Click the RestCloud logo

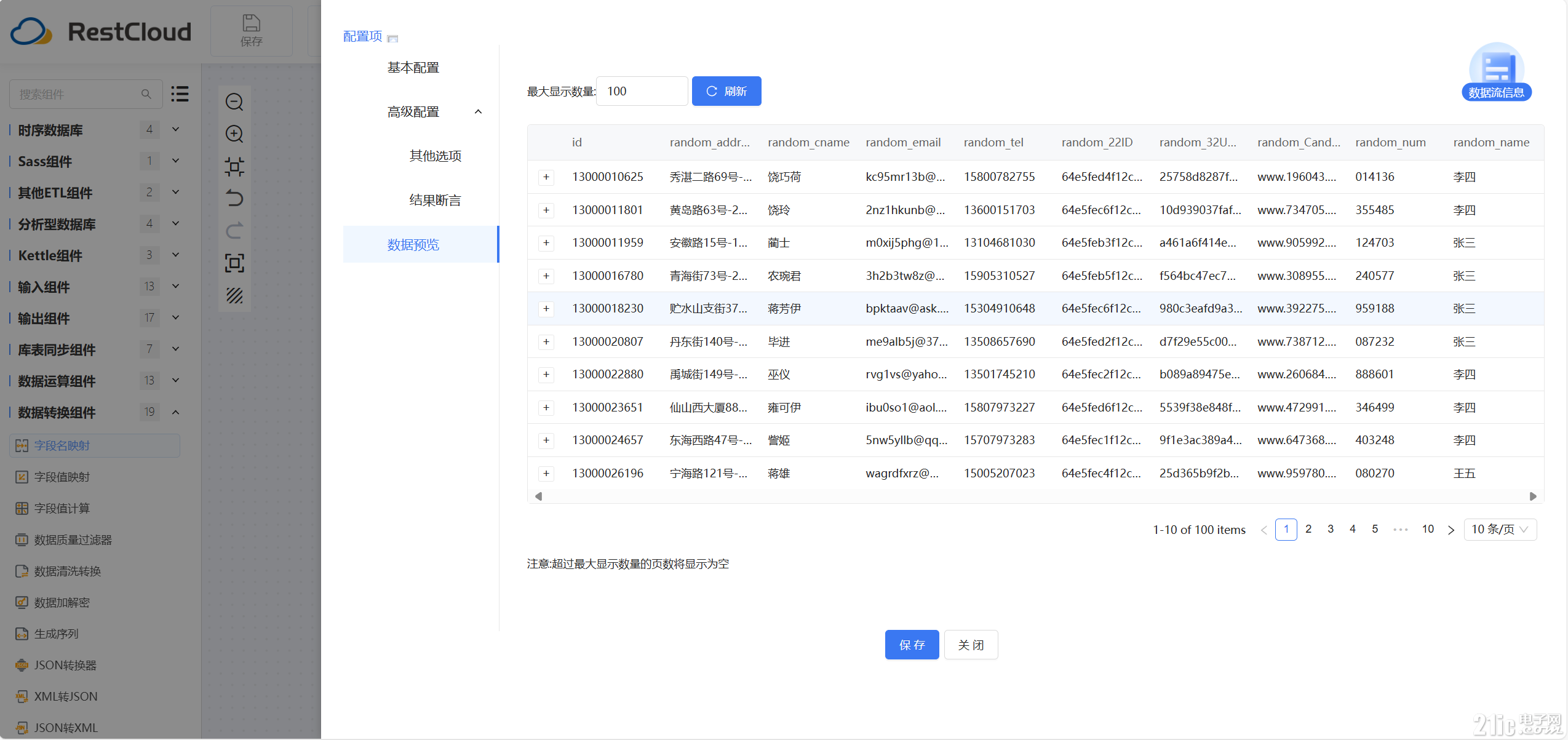101,31
